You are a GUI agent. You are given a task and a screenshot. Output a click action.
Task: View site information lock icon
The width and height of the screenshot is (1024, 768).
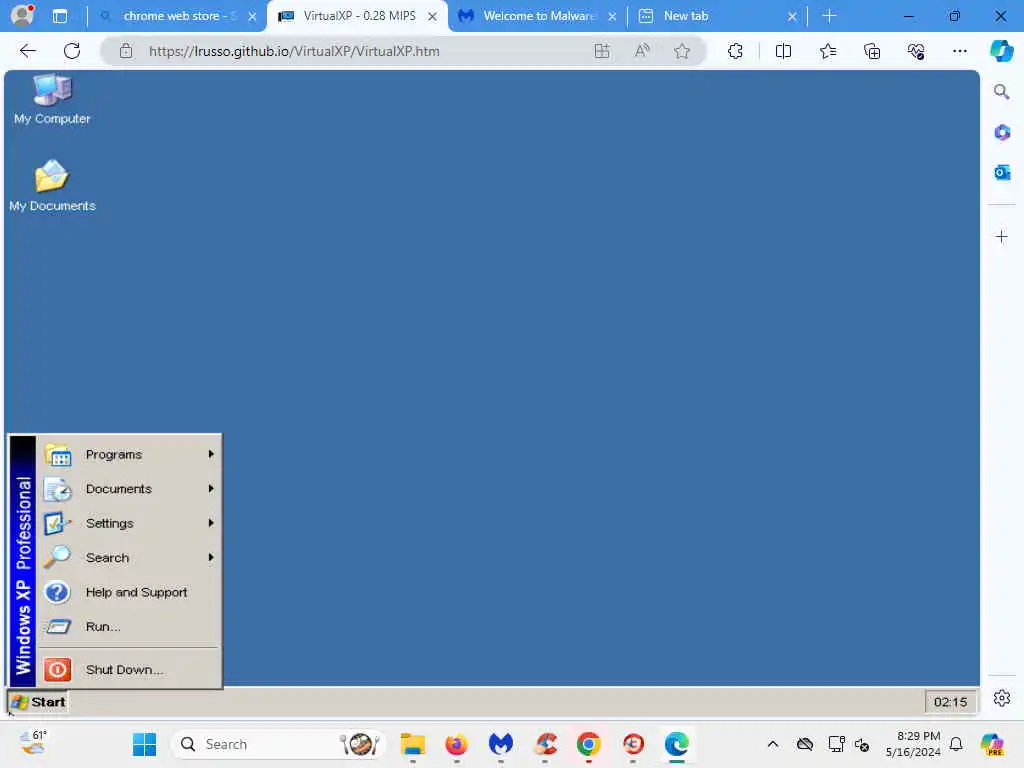click(x=126, y=51)
